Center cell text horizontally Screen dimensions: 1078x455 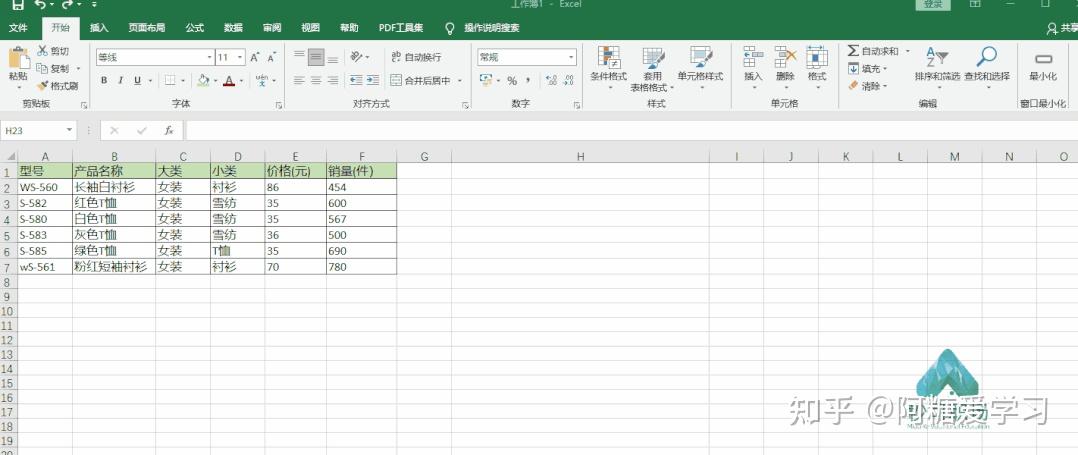click(x=316, y=80)
